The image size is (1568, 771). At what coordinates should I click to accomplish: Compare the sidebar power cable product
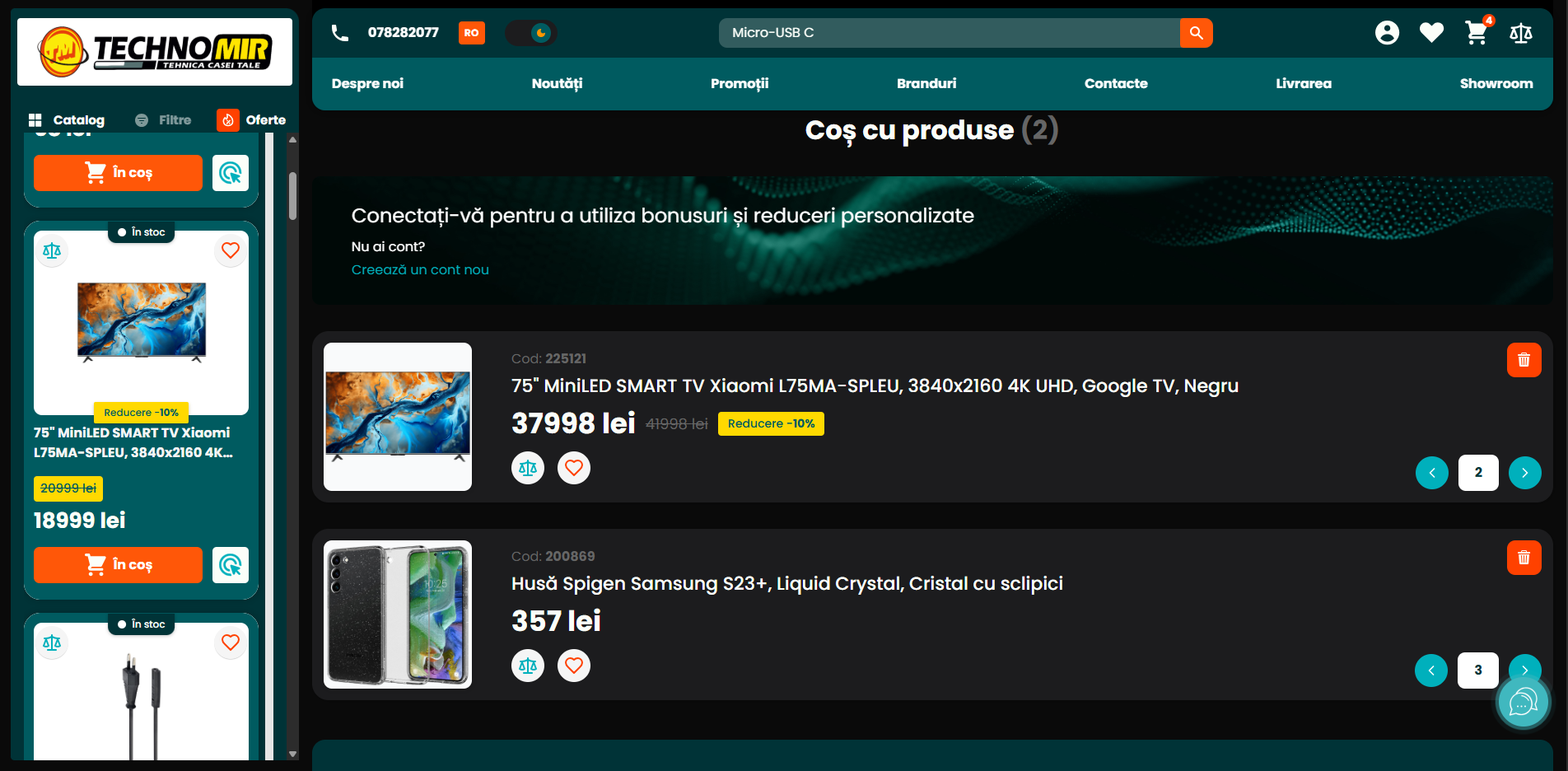coord(52,642)
